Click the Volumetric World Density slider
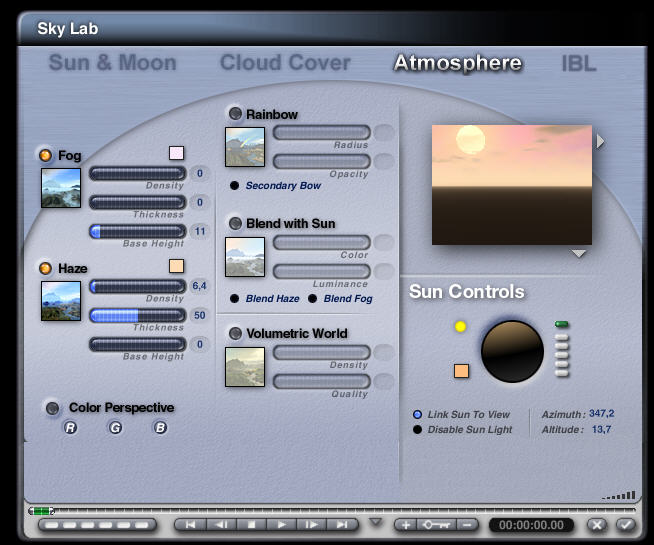The image size is (654, 545). tap(322, 352)
